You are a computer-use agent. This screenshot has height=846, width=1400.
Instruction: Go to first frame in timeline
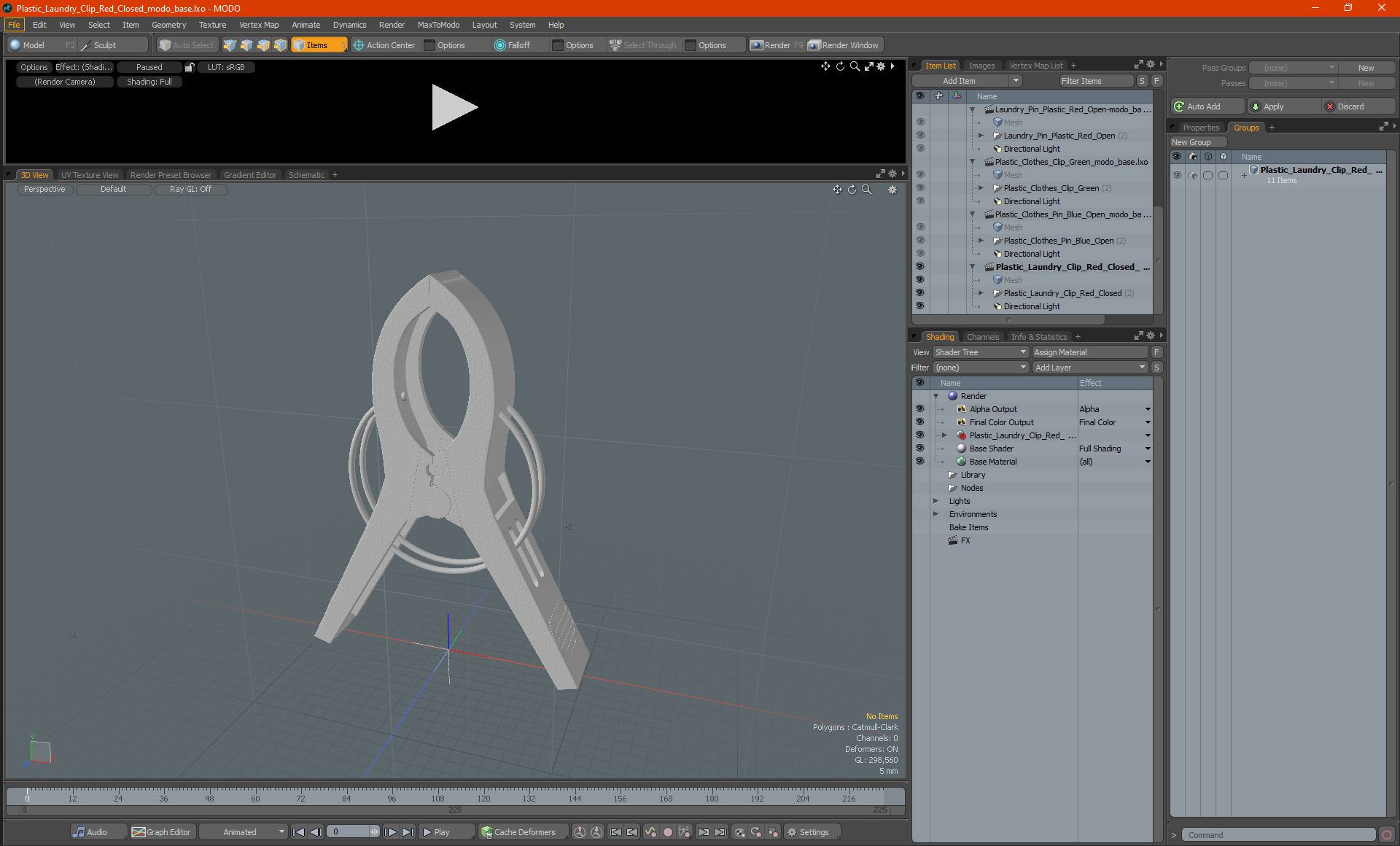298,832
